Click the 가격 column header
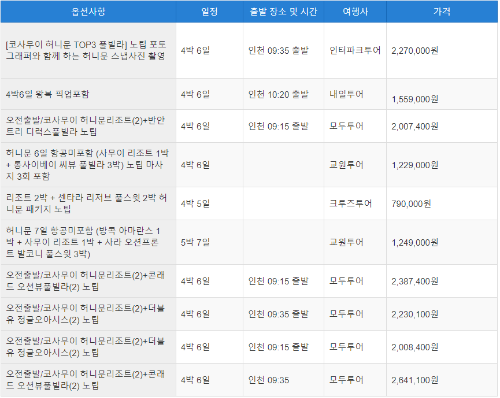This screenshot has width=500, height=398. click(x=442, y=12)
